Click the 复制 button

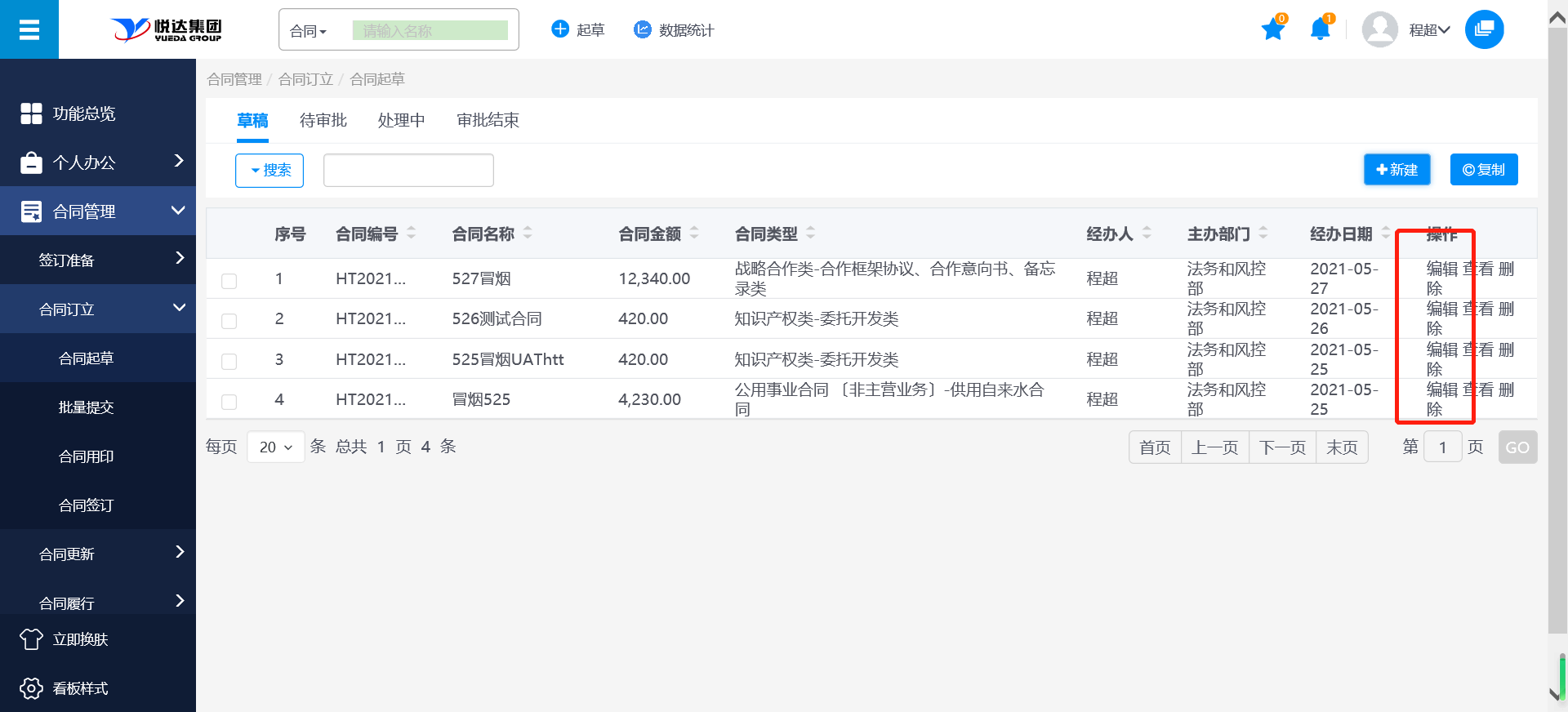pyautogui.click(x=1483, y=170)
